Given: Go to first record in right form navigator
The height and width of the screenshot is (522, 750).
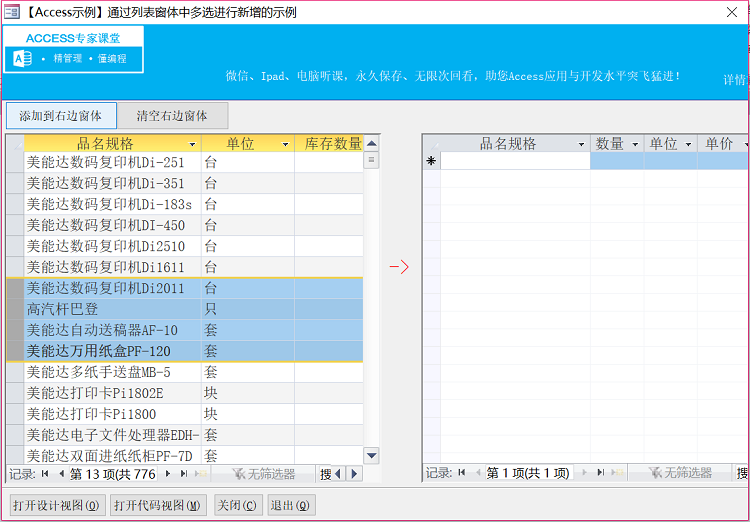Looking at the screenshot, I should click(x=462, y=473).
